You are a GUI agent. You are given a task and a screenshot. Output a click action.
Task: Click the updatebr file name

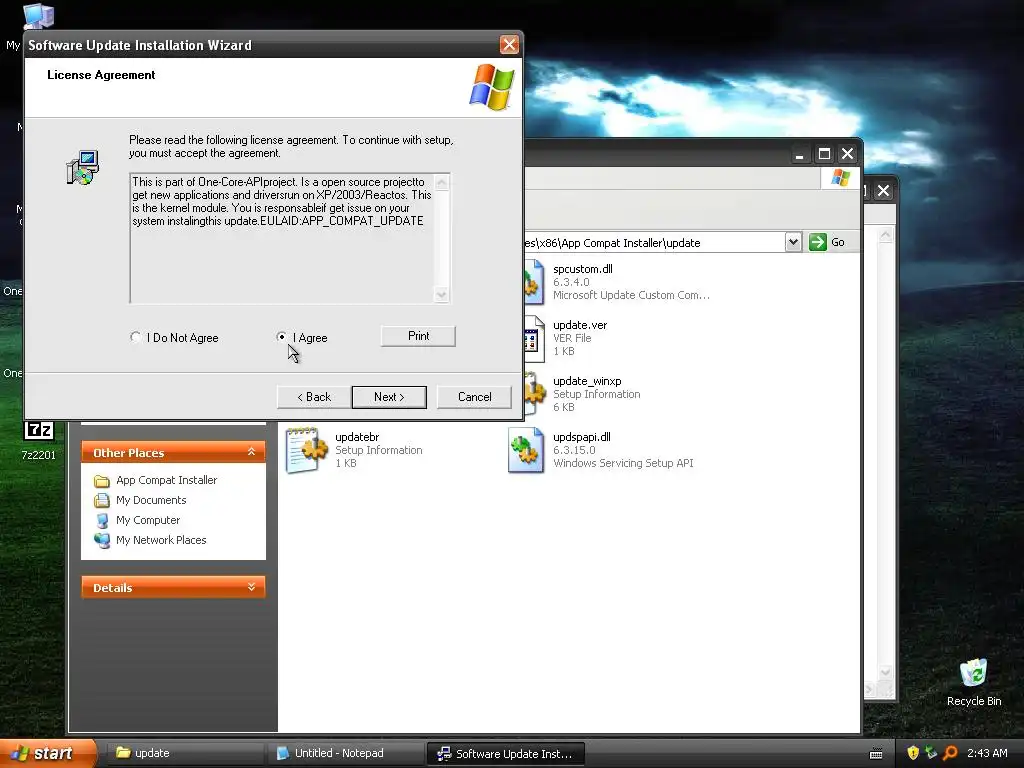pos(357,437)
